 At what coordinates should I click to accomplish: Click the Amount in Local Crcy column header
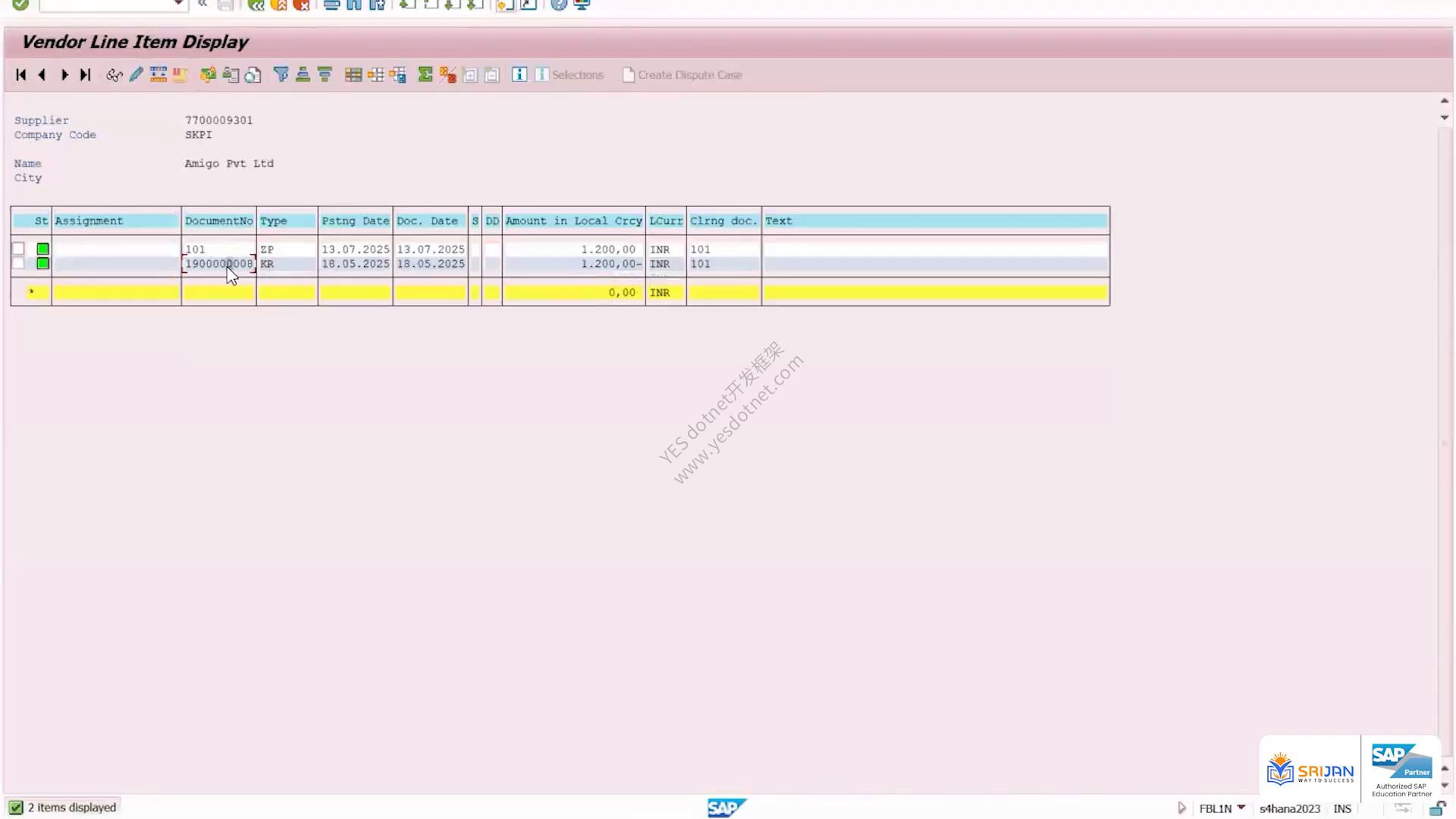click(573, 221)
